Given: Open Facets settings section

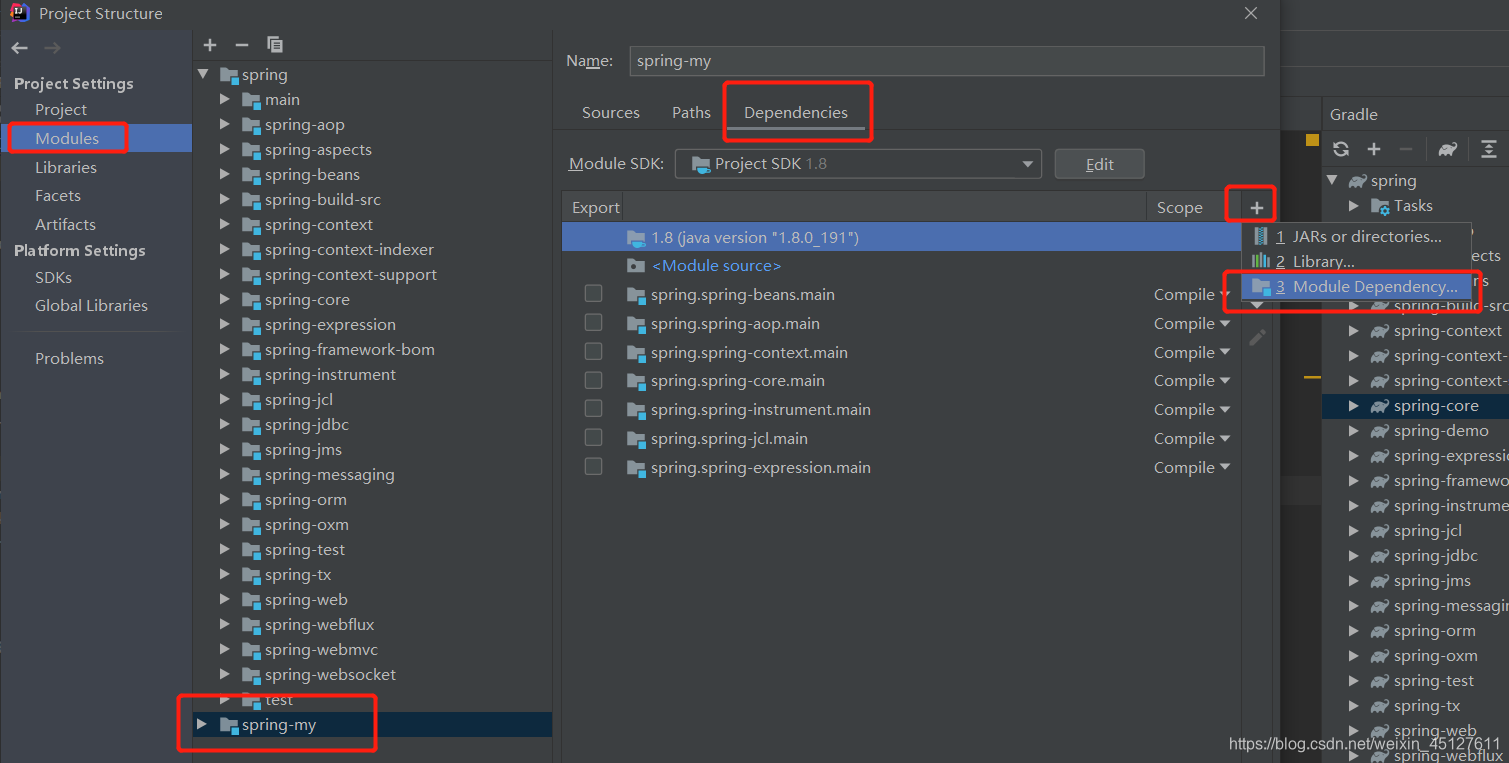Looking at the screenshot, I should coord(58,196).
